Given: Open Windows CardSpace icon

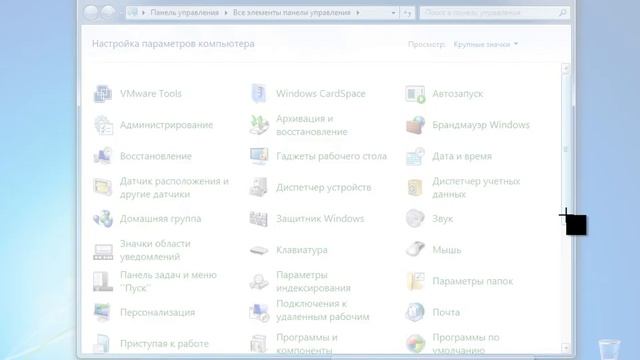Looking at the screenshot, I should click(x=259, y=94).
